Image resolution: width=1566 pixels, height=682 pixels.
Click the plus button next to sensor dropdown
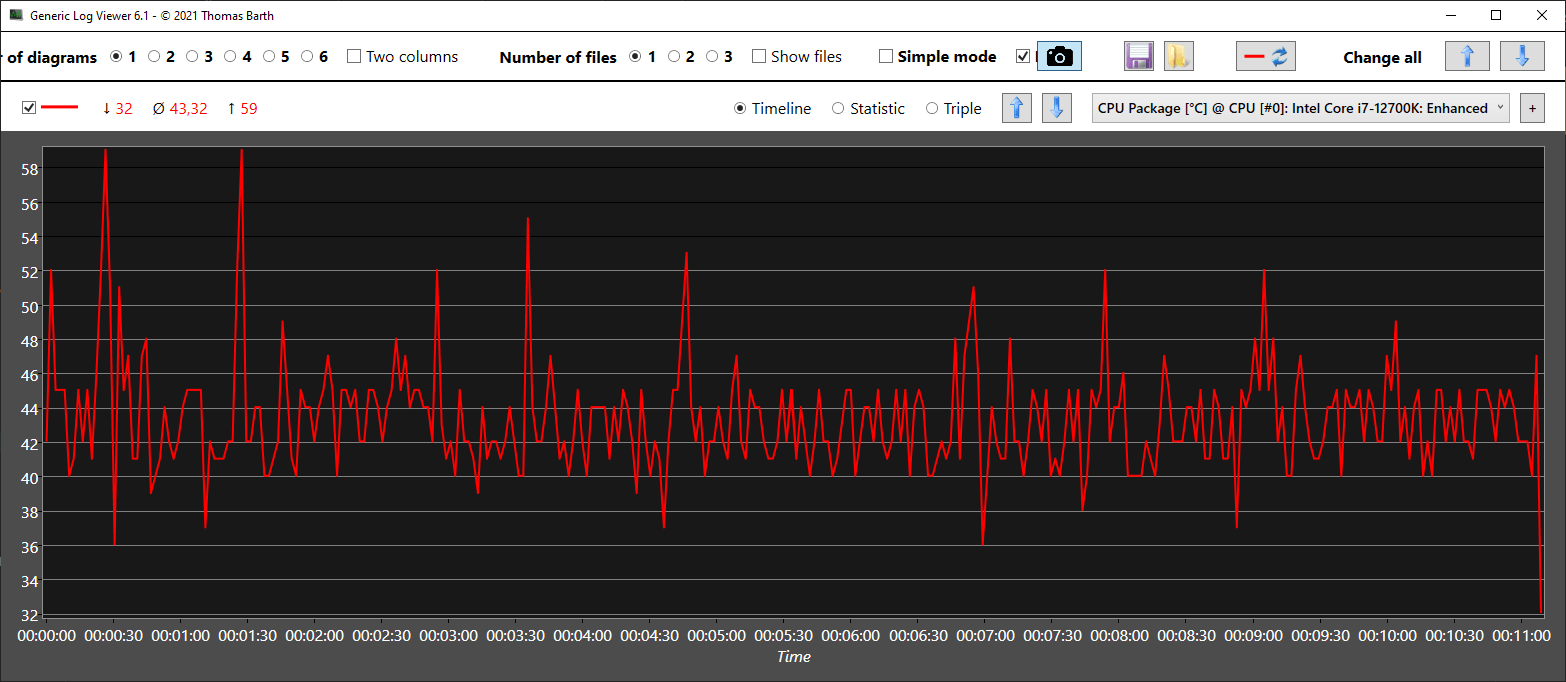[x=1531, y=108]
